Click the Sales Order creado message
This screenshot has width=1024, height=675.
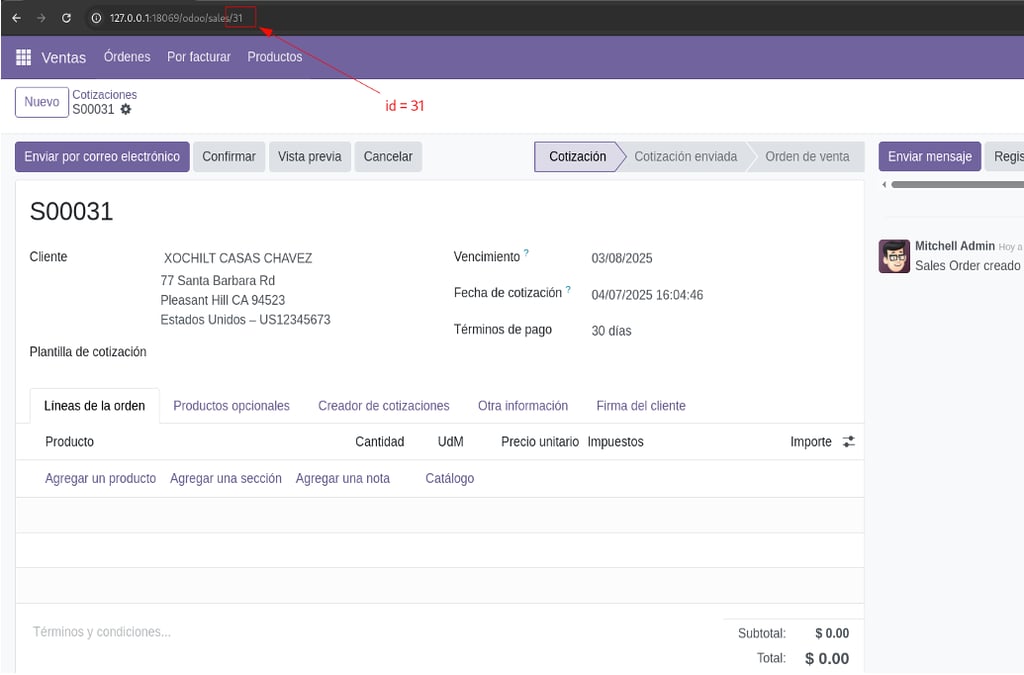click(x=967, y=266)
